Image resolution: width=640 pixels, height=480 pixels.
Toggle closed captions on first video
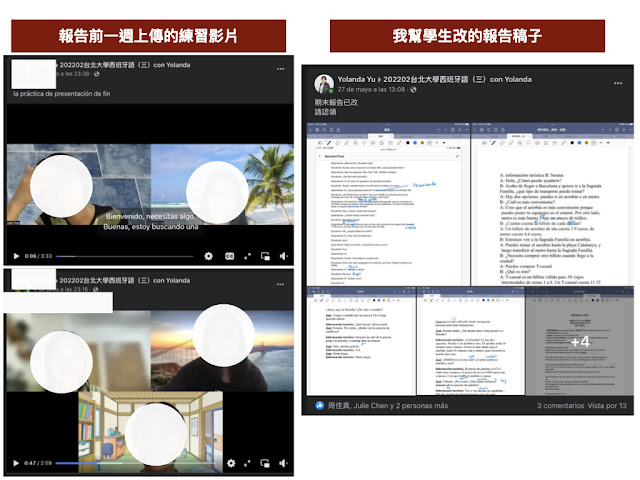click(x=228, y=256)
